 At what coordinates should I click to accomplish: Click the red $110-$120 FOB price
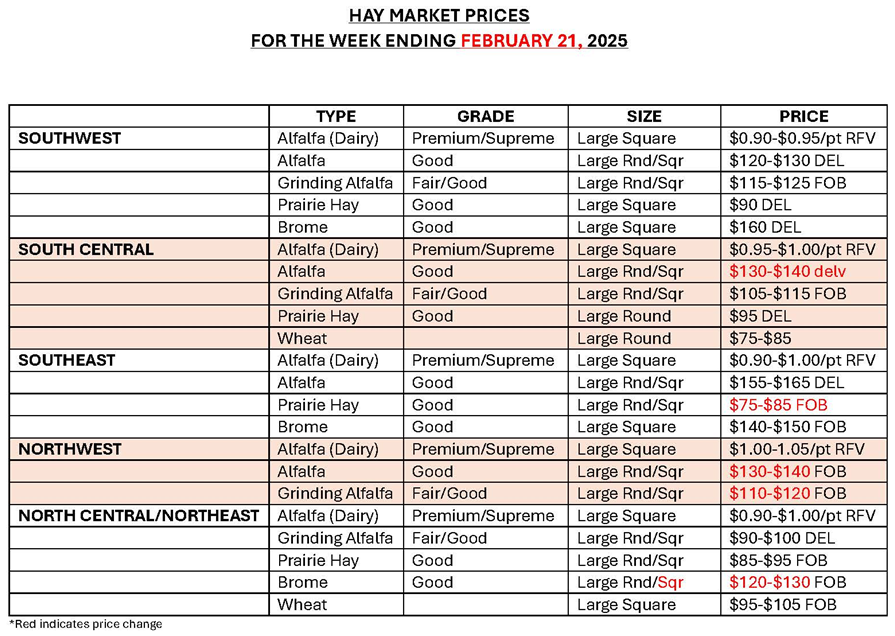click(784, 494)
